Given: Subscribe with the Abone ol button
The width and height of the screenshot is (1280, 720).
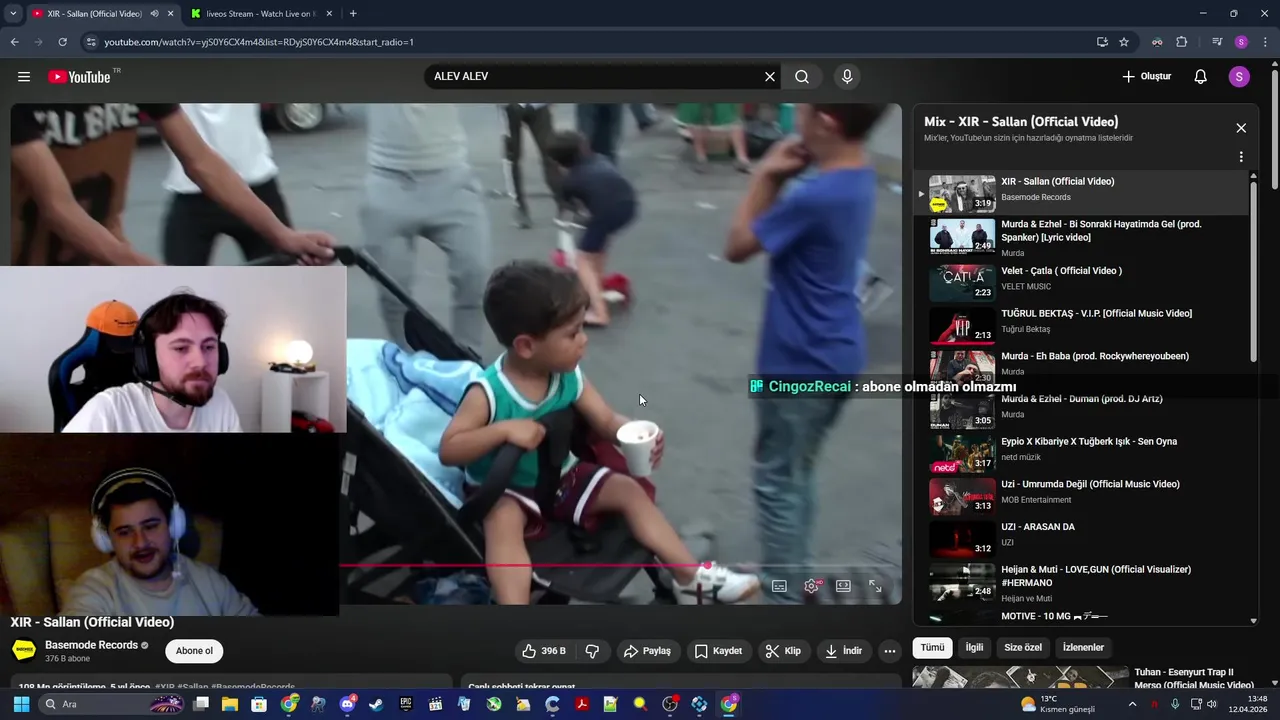Looking at the screenshot, I should point(194,651).
